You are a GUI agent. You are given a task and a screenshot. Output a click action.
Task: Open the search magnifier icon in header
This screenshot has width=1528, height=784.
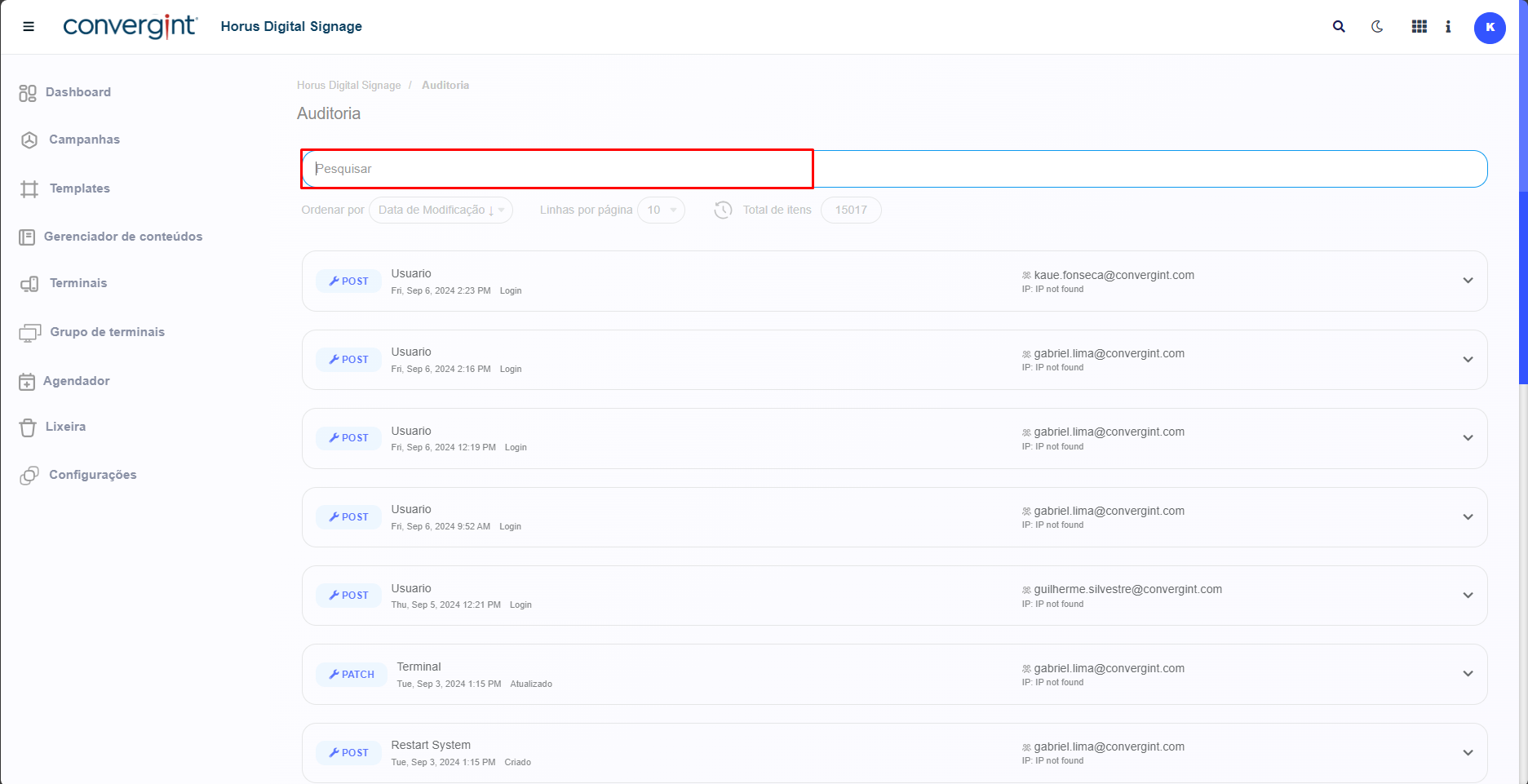tap(1339, 27)
